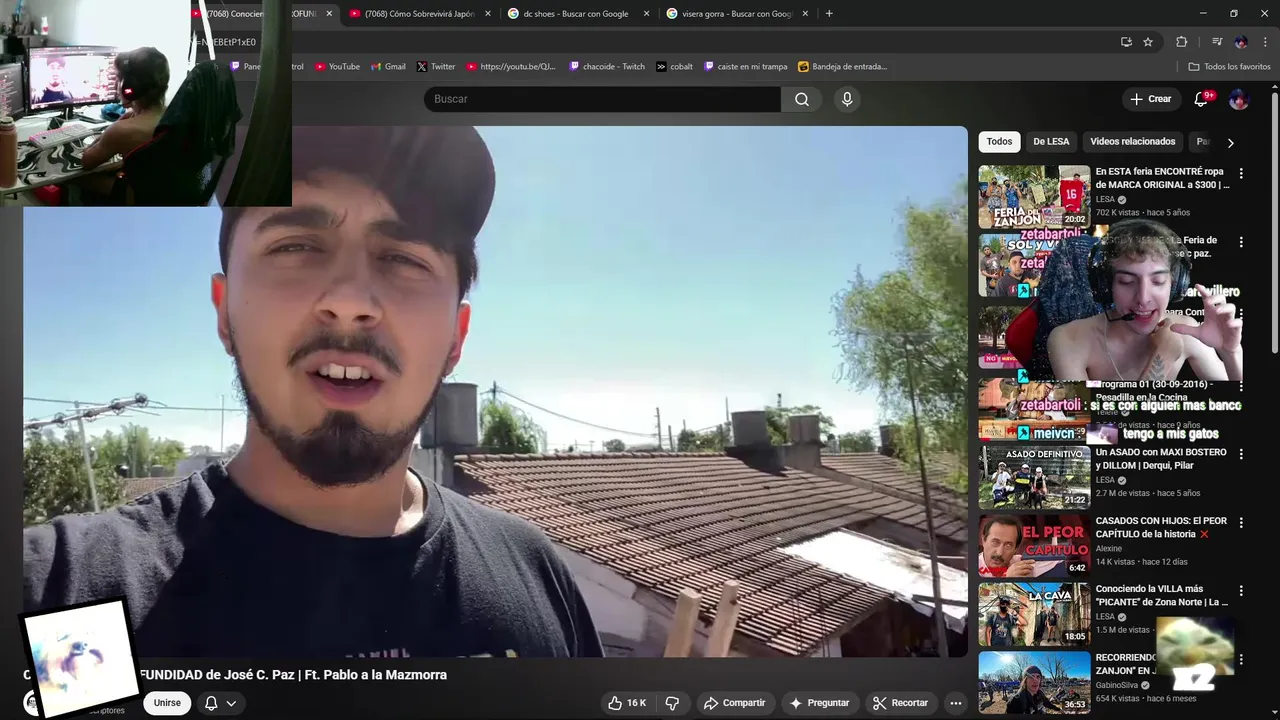Close the 'visera gorra' Google tab
Image resolution: width=1280 pixels, height=720 pixels.
[x=805, y=14]
